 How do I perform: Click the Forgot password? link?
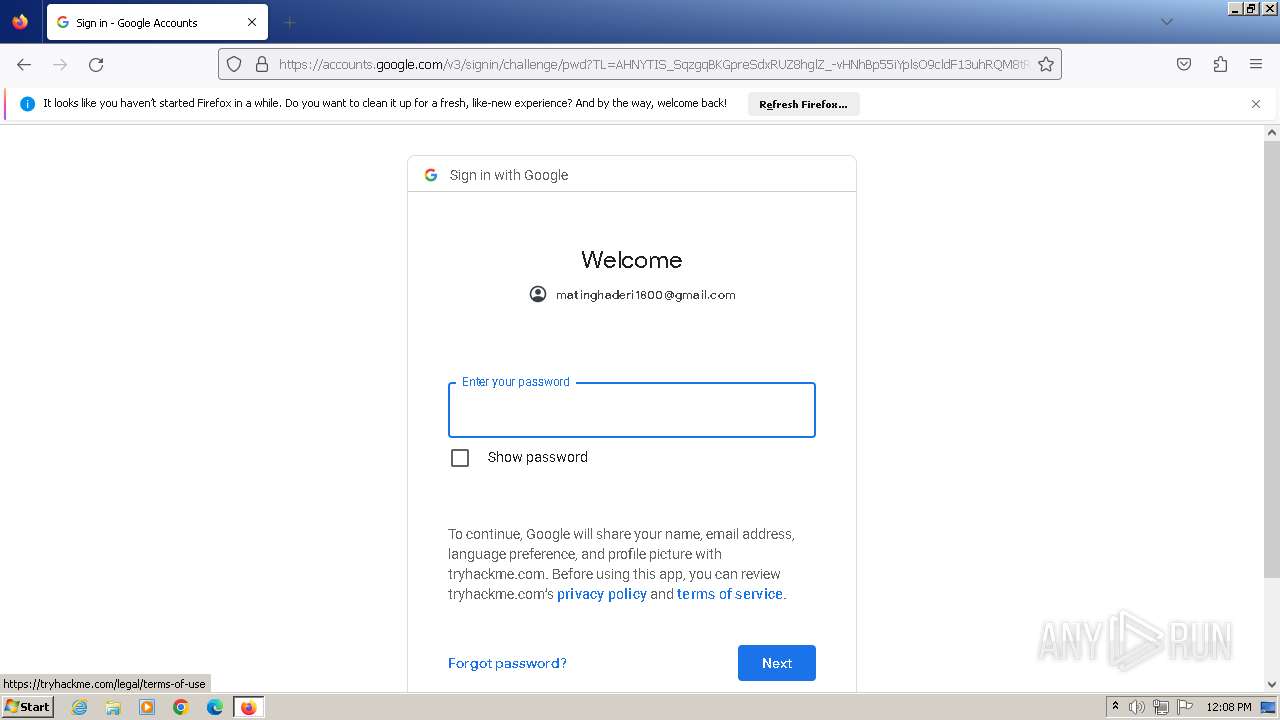(507, 663)
